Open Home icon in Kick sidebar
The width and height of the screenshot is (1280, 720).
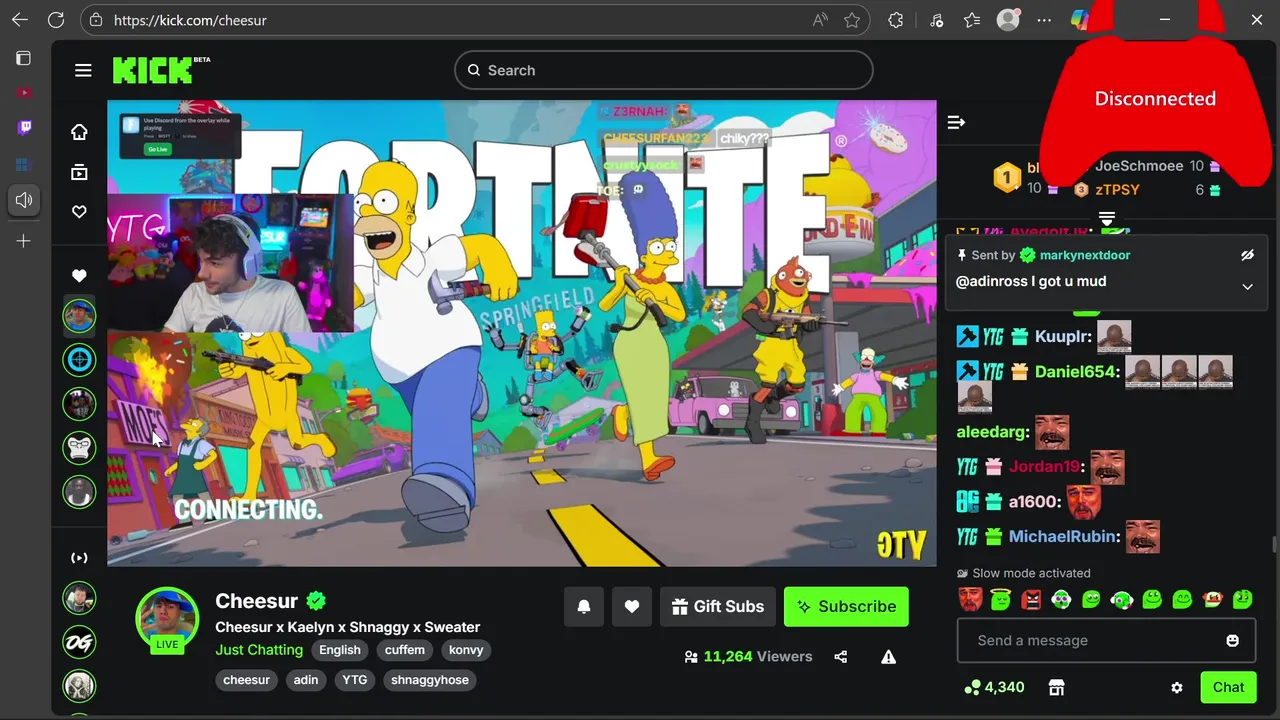(79, 132)
